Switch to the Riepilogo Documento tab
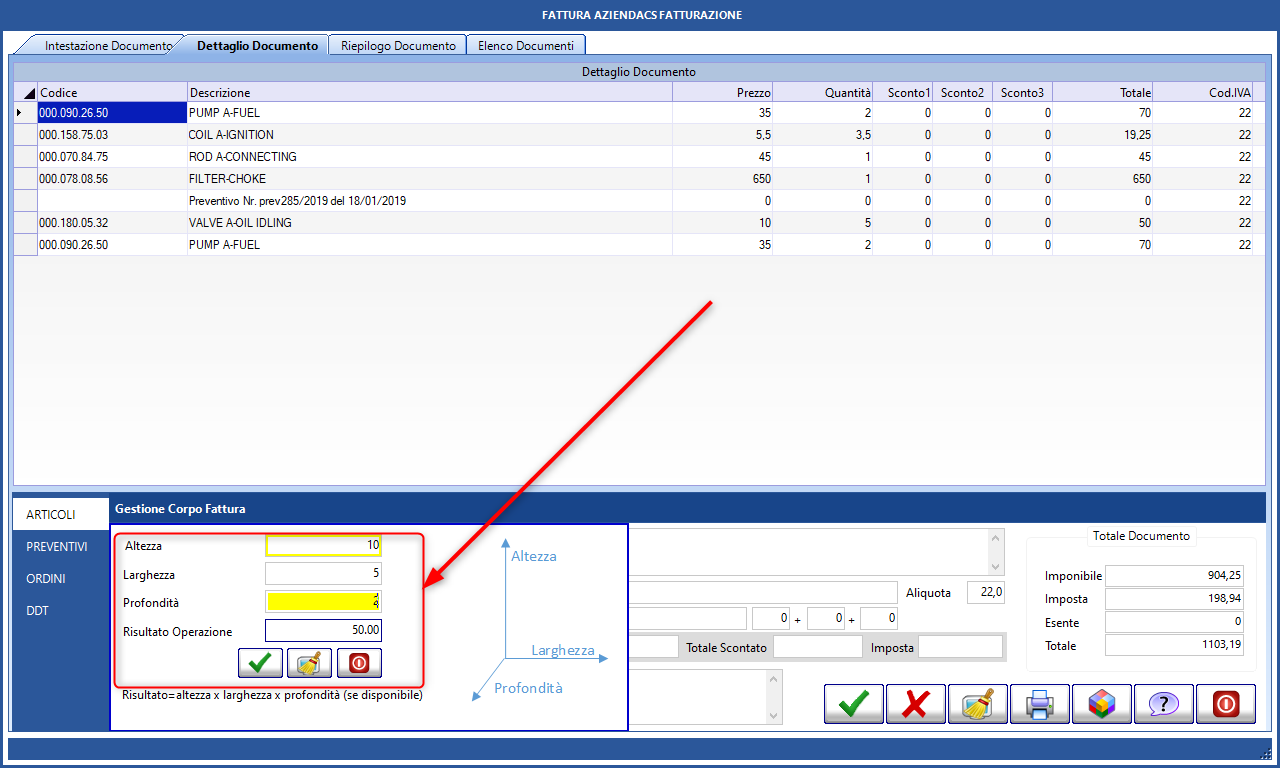The width and height of the screenshot is (1280, 768). pyautogui.click(x=398, y=46)
